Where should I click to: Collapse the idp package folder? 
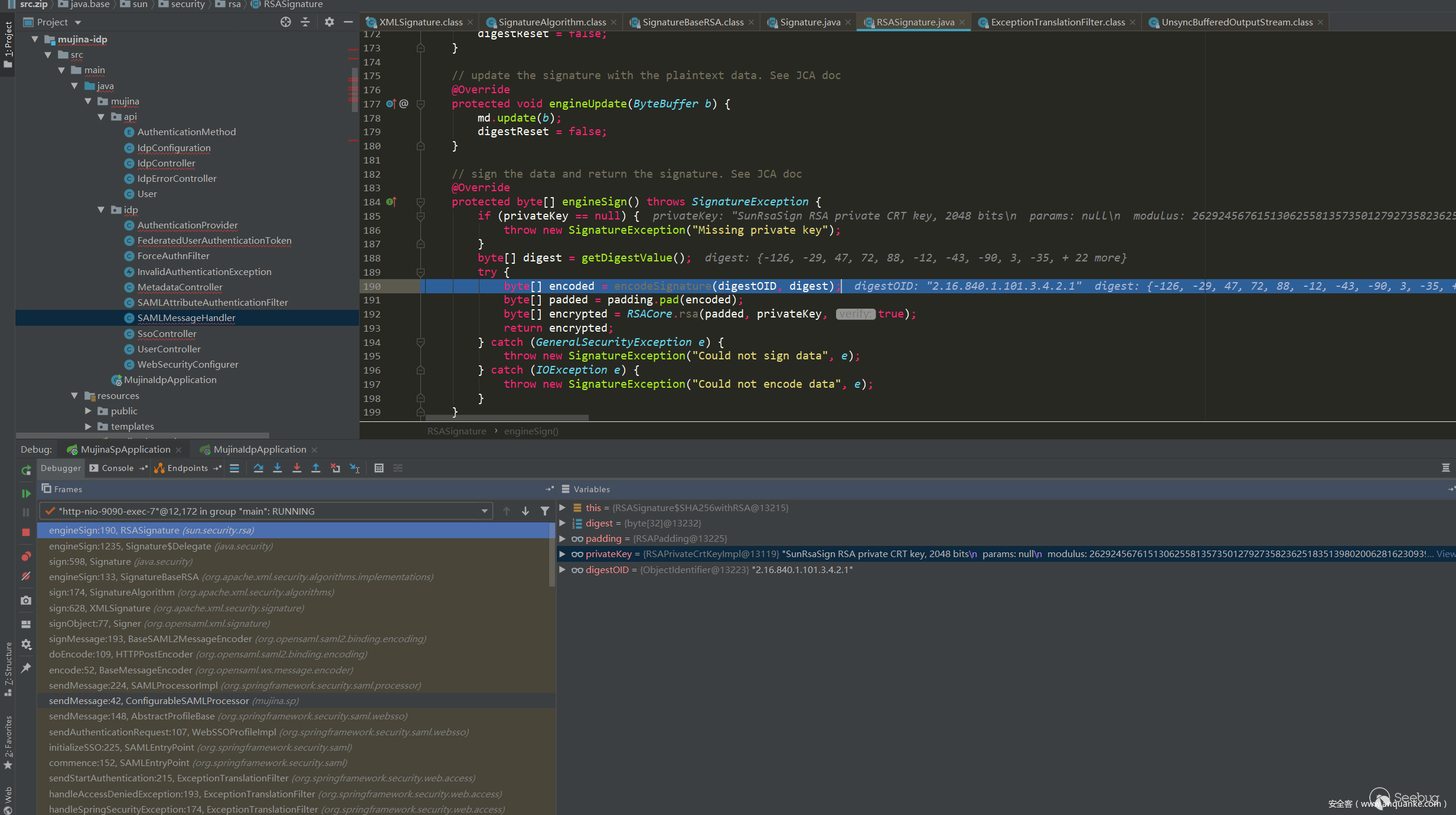pos(102,210)
